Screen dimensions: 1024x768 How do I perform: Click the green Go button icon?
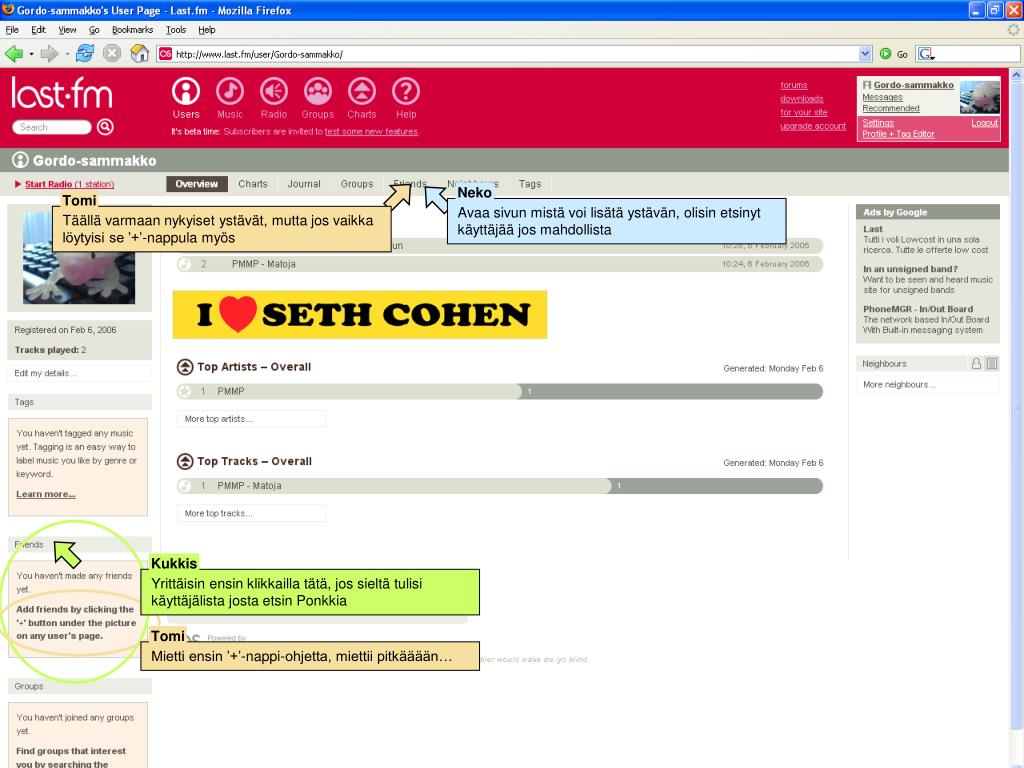coord(886,54)
